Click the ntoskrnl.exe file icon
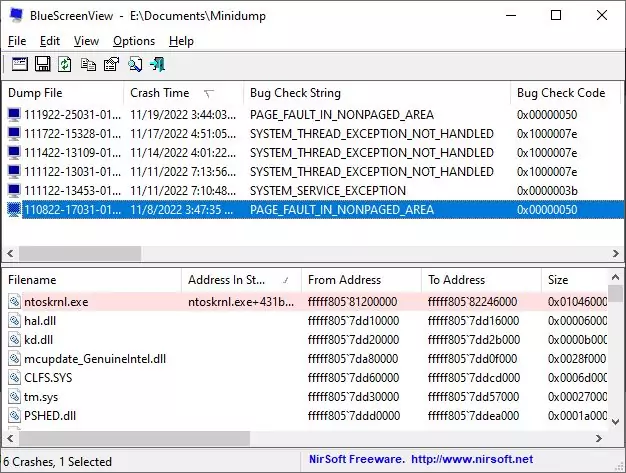The height and width of the screenshot is (473, 626). pyautogui.click(x=14, y=301)
